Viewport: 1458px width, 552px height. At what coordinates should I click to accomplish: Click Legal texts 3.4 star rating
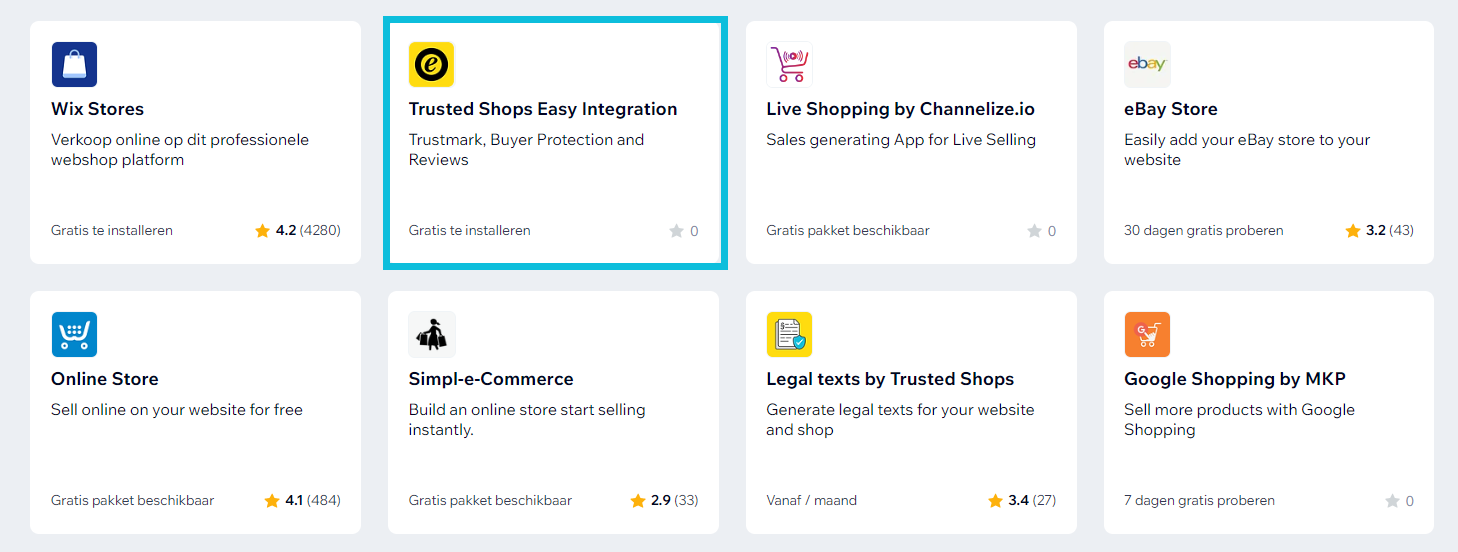tap(1022, 501)
